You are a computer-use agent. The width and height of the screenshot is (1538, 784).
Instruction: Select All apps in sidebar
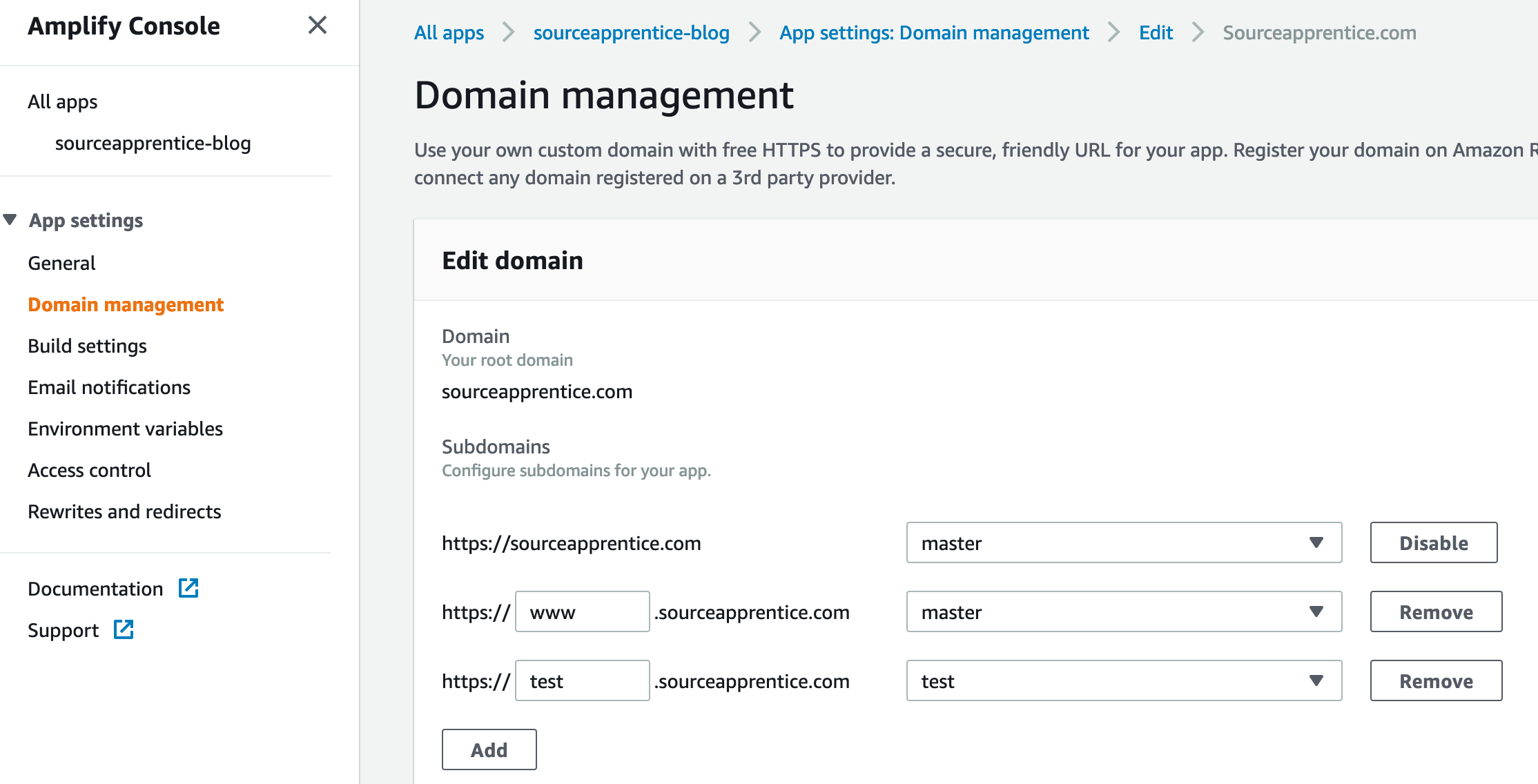[x=63, y=101]
